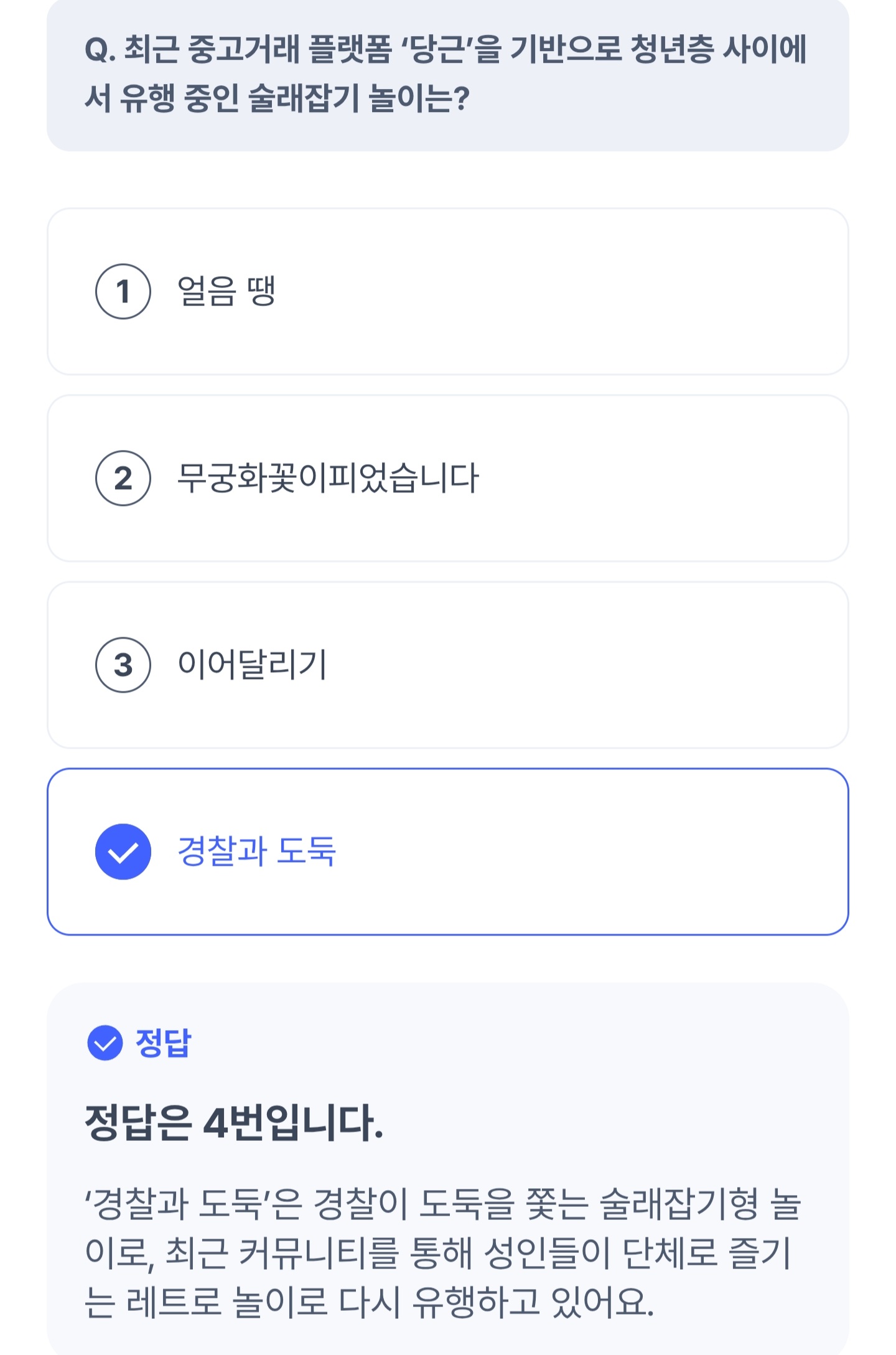Click the heading 정답은 4번입니다
Screen dimensions: 896x1355
tap(234, 1123)
